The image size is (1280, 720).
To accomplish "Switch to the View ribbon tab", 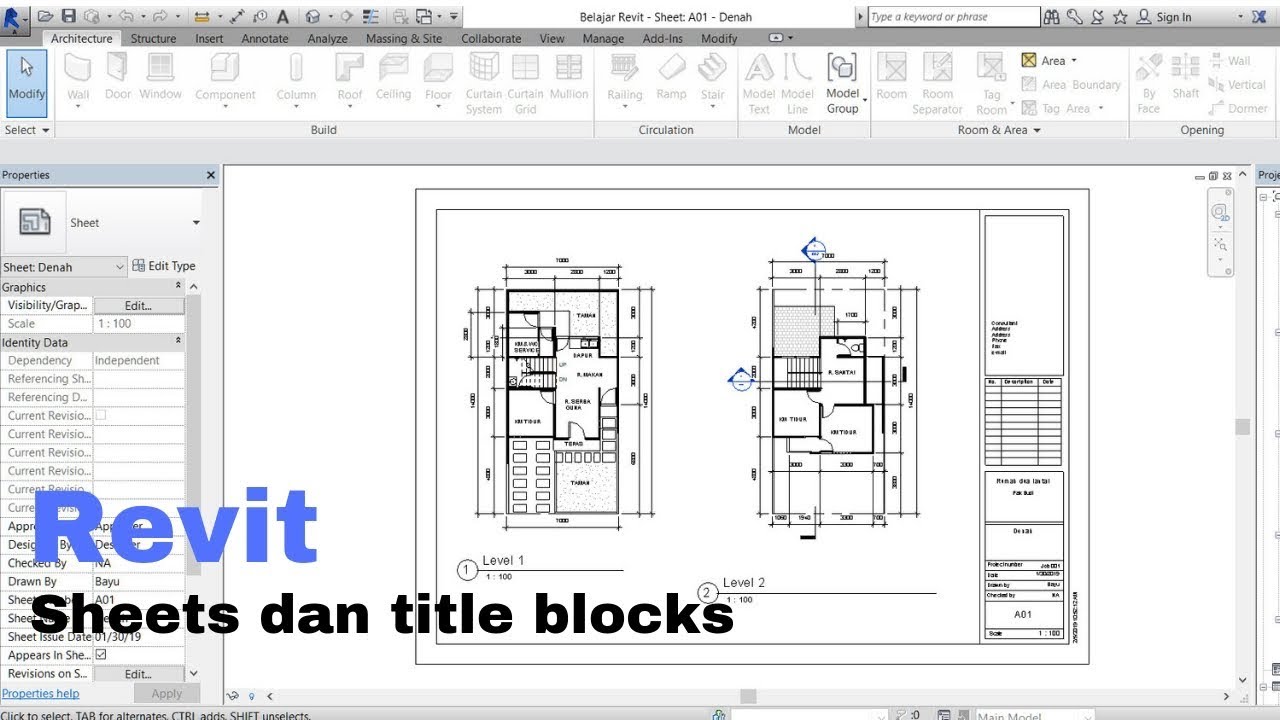I will pos(552,38).
